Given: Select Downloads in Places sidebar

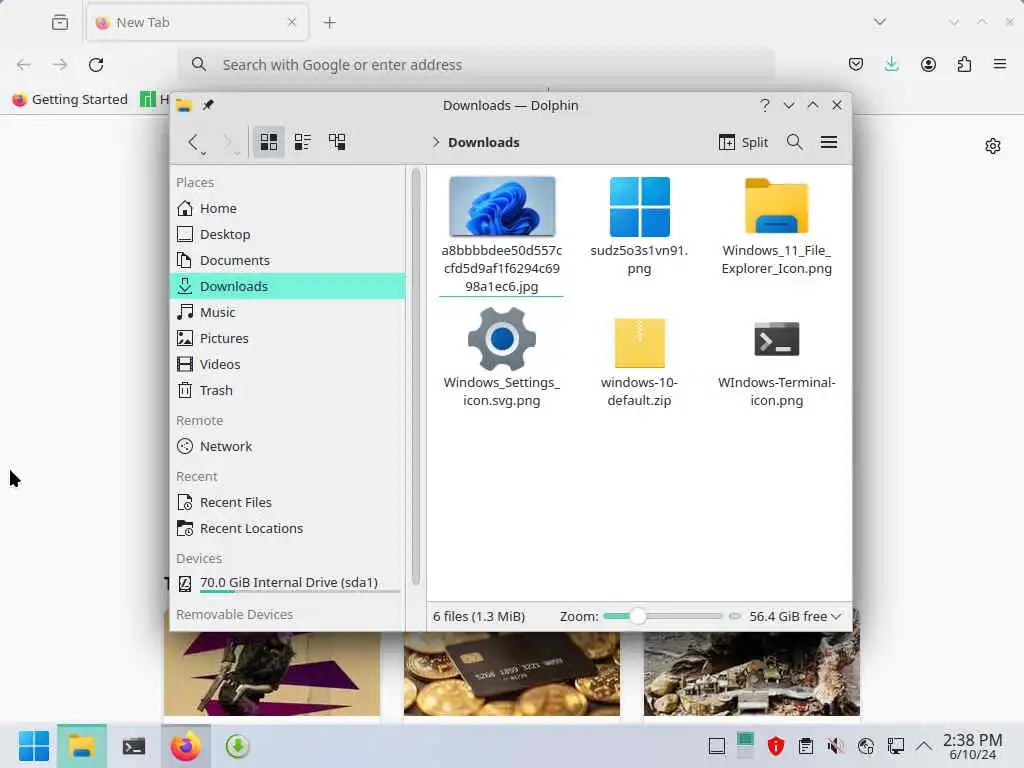Looking at the screenshot, I should pos(287,286).
